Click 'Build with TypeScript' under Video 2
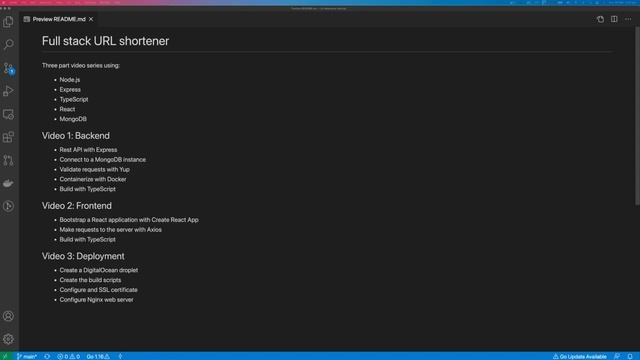 (x=87, y=239)
